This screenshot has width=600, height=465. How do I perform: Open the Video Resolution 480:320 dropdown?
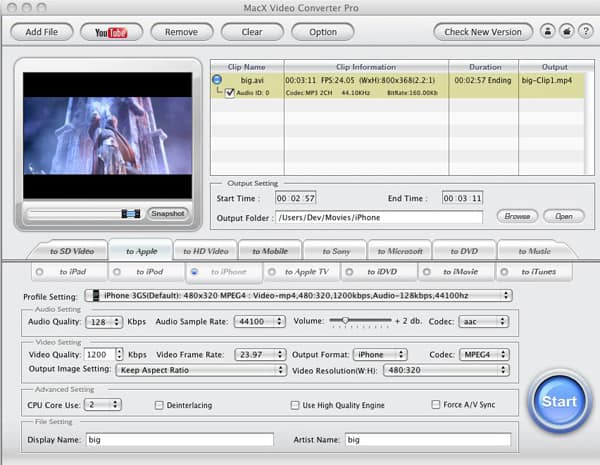click(x=446, y=370)
